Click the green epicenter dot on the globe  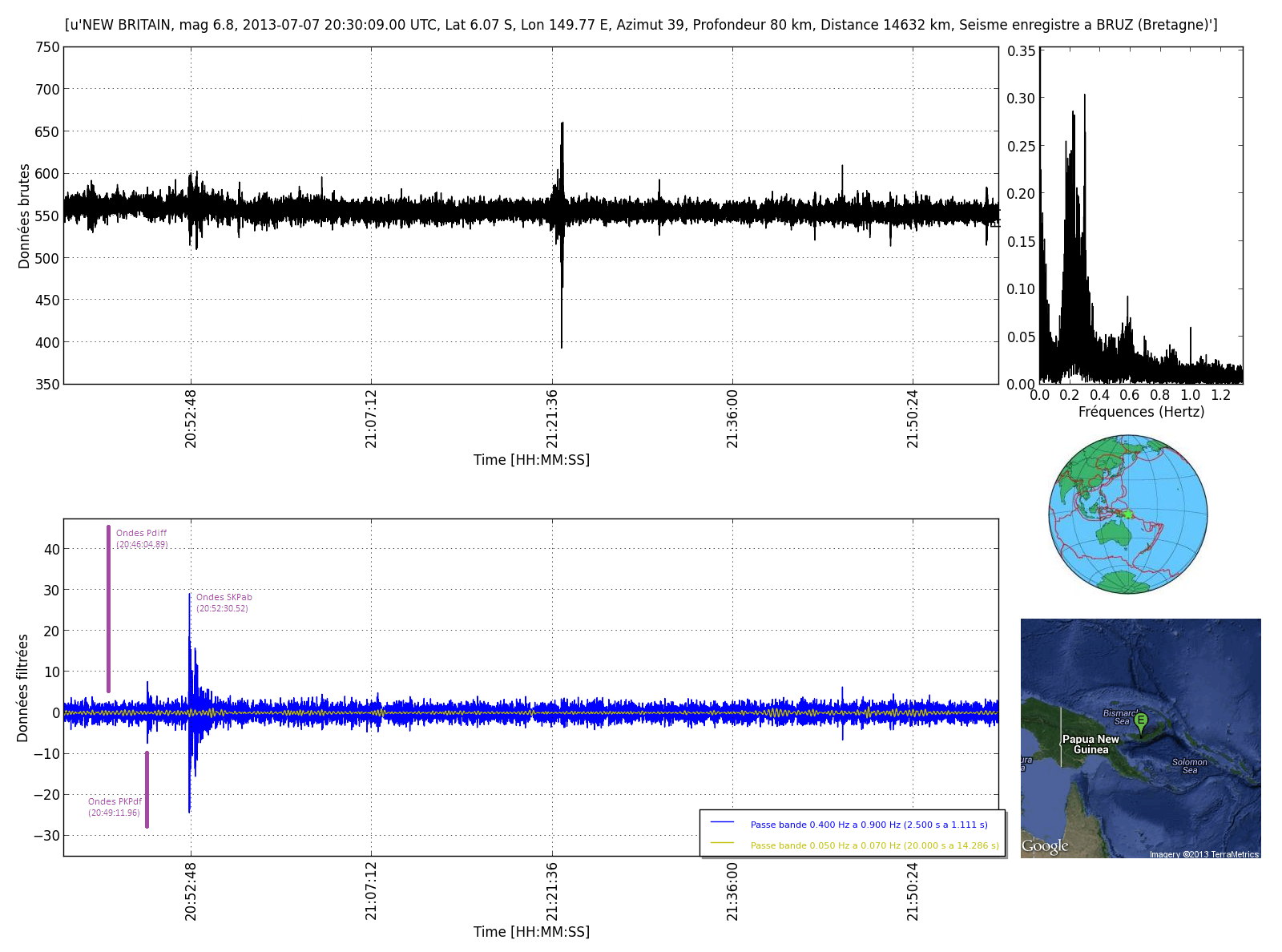click(x=1128, y=514)
